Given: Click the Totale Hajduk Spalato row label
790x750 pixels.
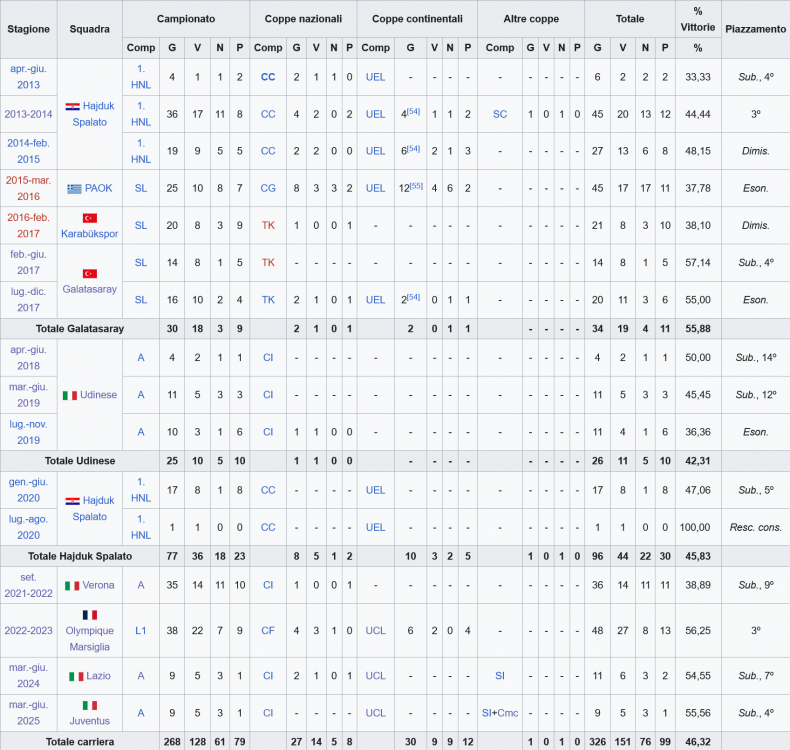Looking at the screenshot, I should tap(80, 557).
